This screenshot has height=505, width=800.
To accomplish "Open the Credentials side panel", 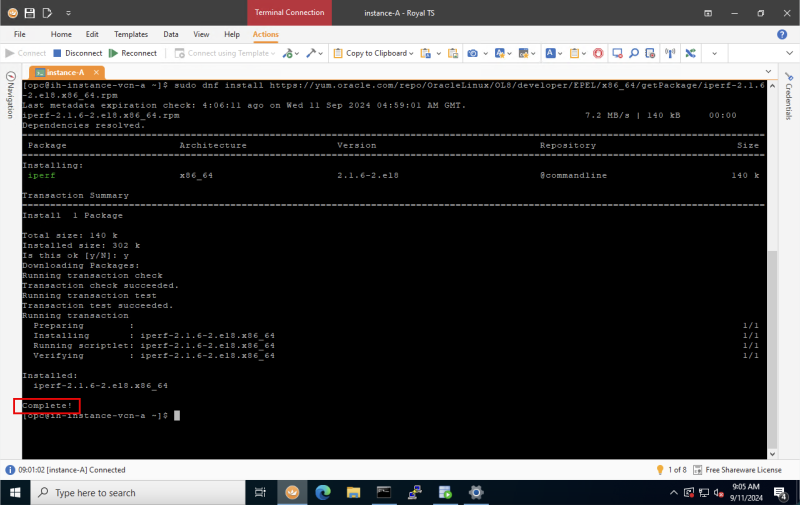I will click(x=788, y=98).
